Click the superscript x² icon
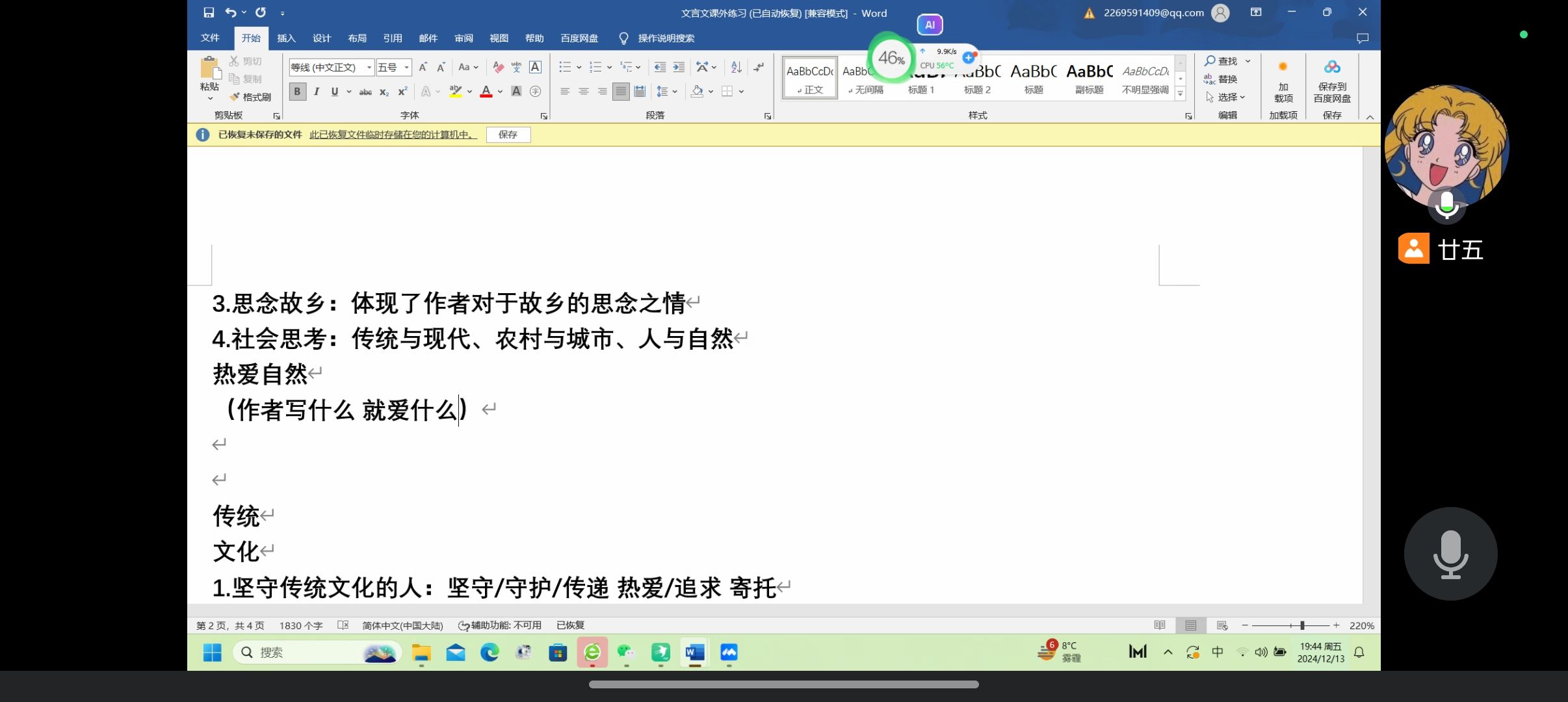The width and height of the screenshot is (1568, 702). (x=402, y=92)
